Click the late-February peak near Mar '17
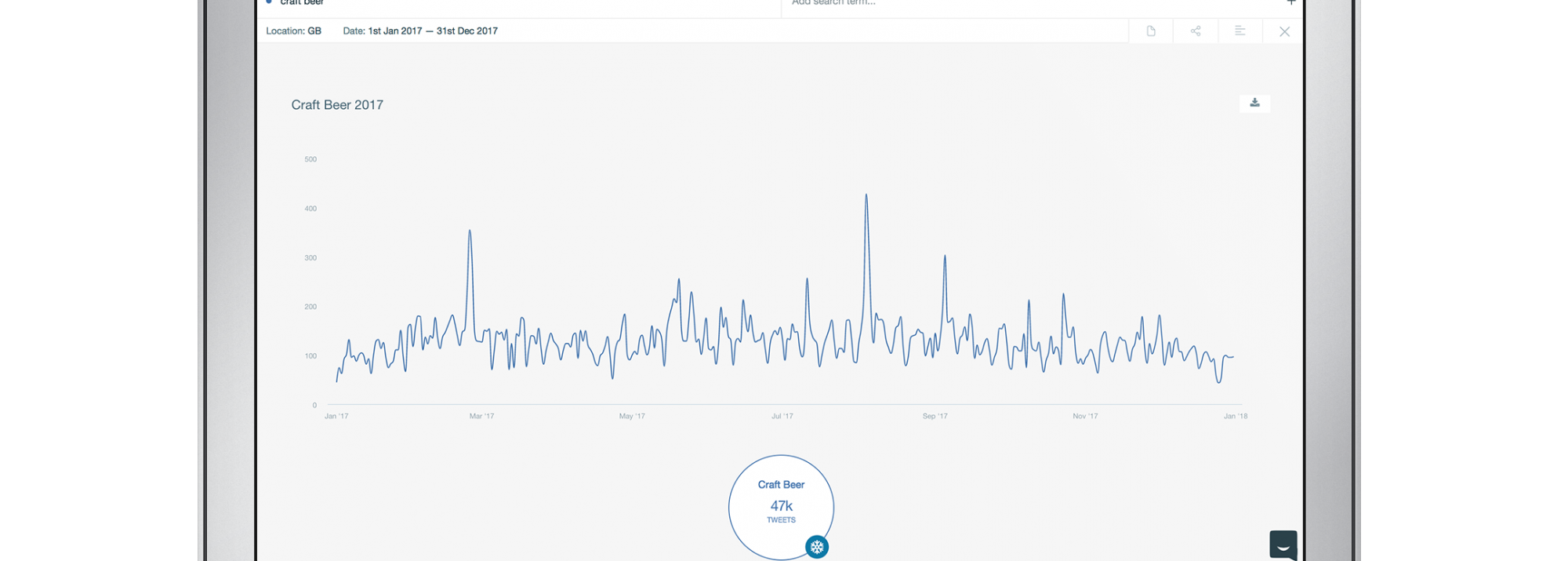The height and width of the screenshot is (561, 1568). [x=470, y=231]
